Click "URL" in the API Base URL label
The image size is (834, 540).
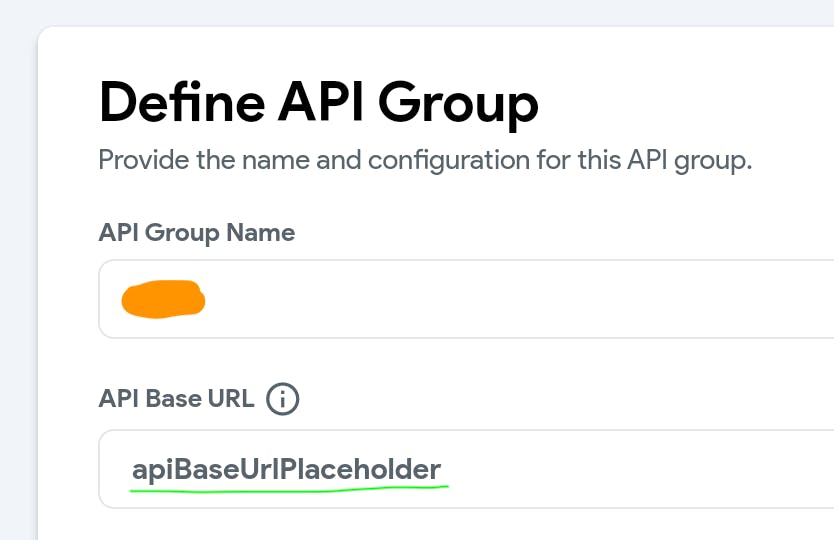click(x=231, y=399)
